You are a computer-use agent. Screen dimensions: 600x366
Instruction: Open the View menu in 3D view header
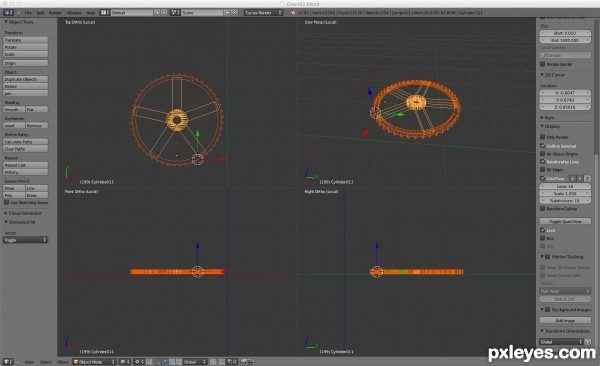coord(29,361)
